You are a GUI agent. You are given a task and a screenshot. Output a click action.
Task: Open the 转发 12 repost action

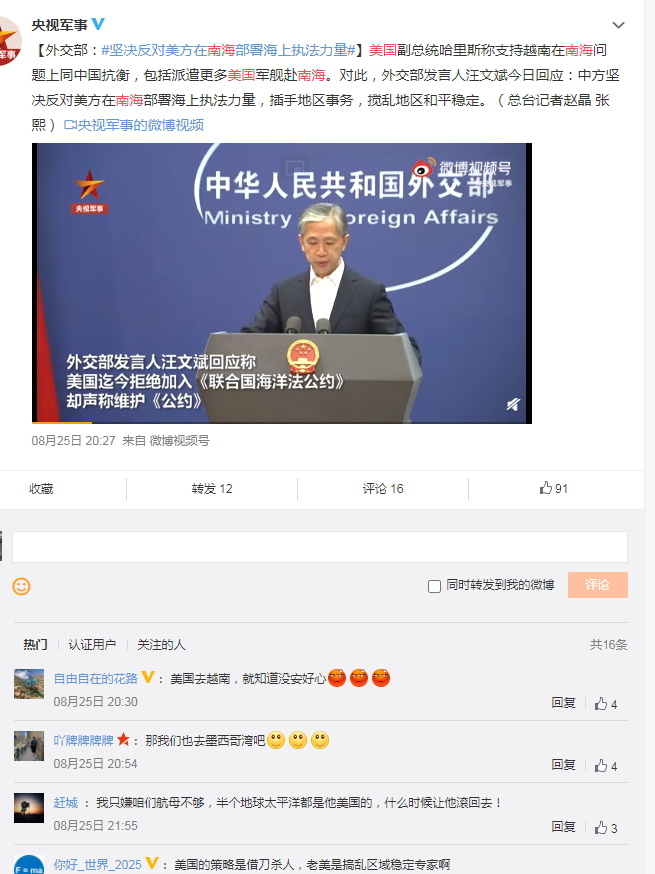tap(212, 488)
